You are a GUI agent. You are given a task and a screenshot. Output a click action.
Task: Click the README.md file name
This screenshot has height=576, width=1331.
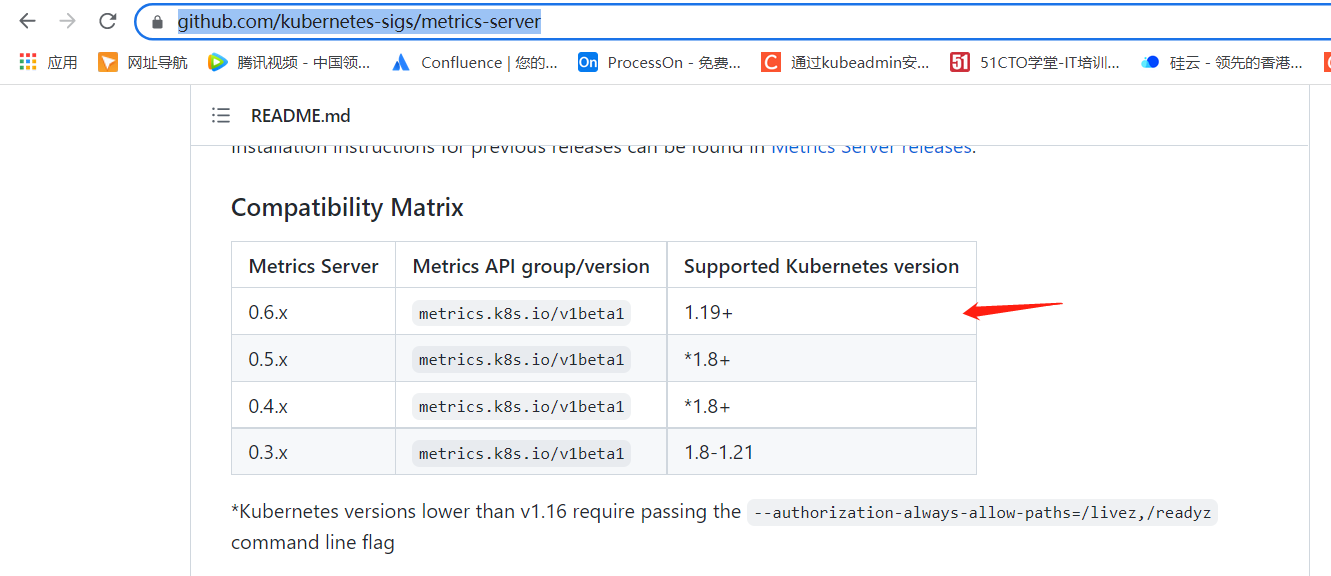click(301, 116)
